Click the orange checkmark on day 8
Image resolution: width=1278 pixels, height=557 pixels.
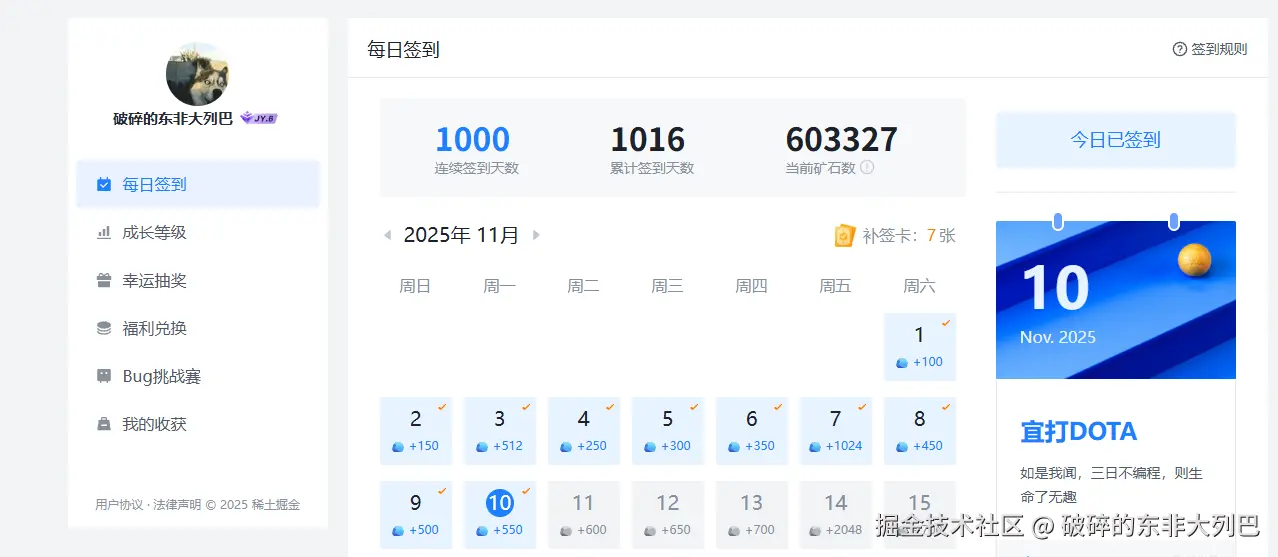(946, 407)
